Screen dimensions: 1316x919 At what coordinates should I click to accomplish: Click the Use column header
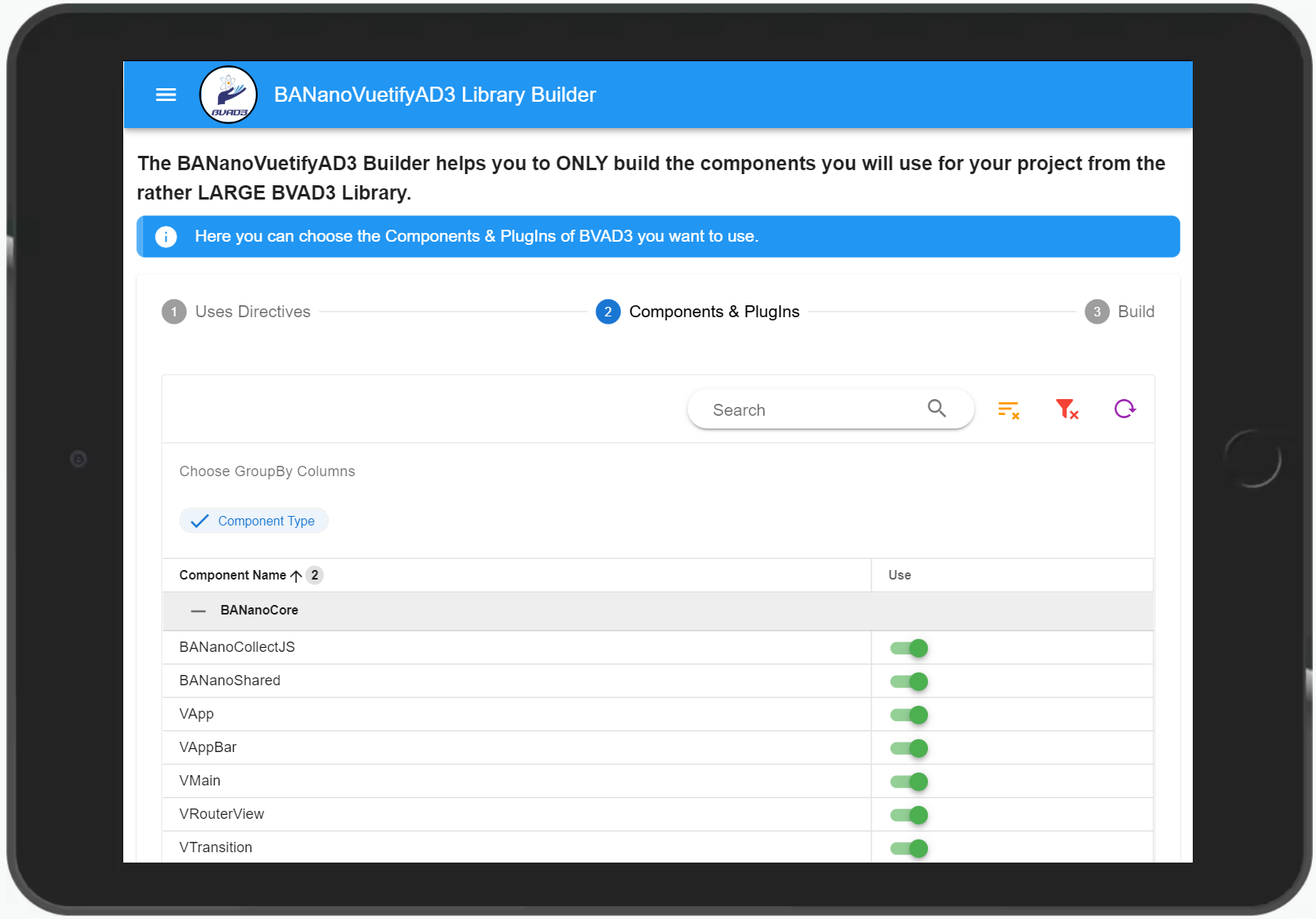pos(900,575)
